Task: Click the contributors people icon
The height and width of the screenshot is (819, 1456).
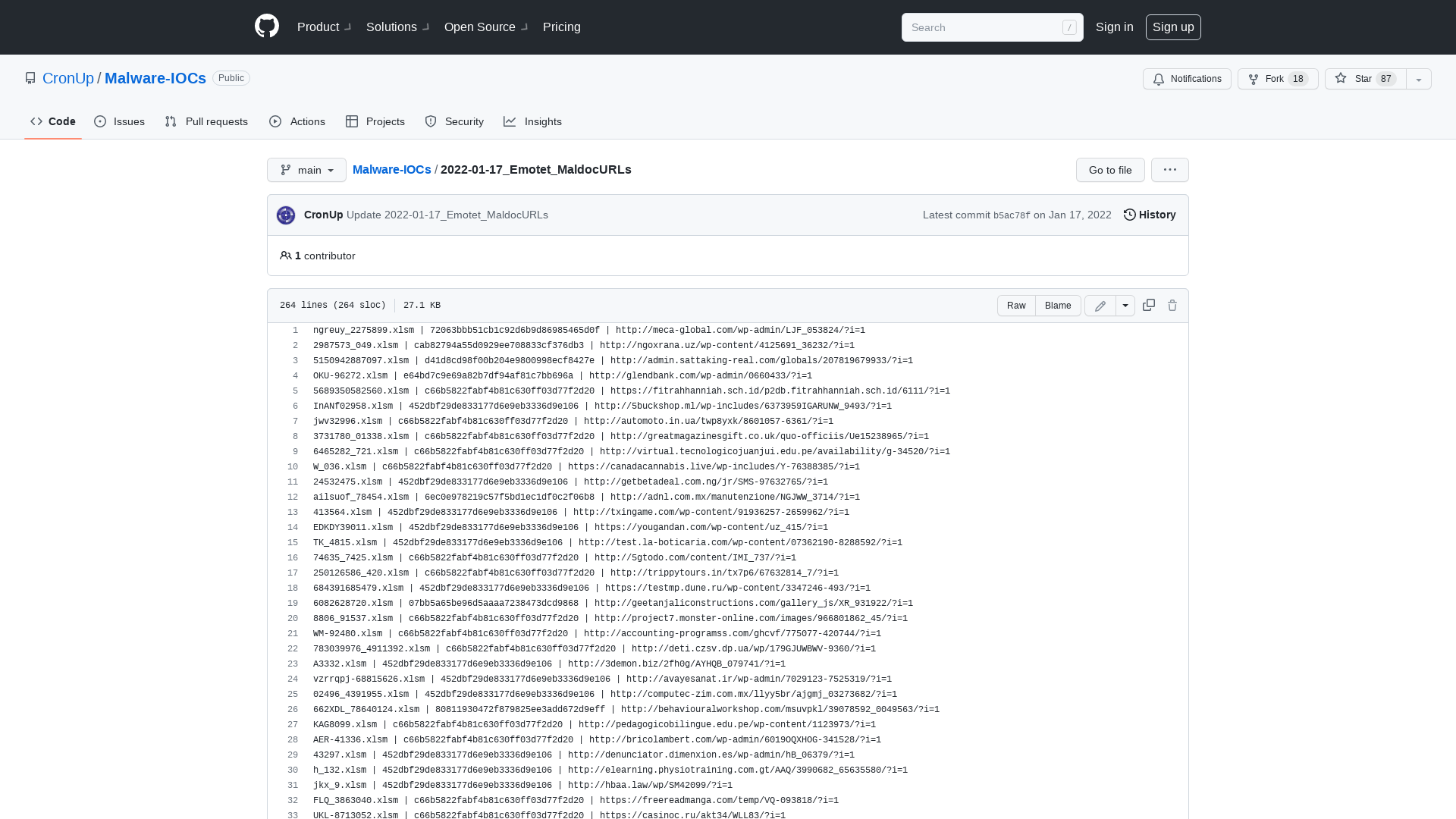Action: (x=285, y=256)
